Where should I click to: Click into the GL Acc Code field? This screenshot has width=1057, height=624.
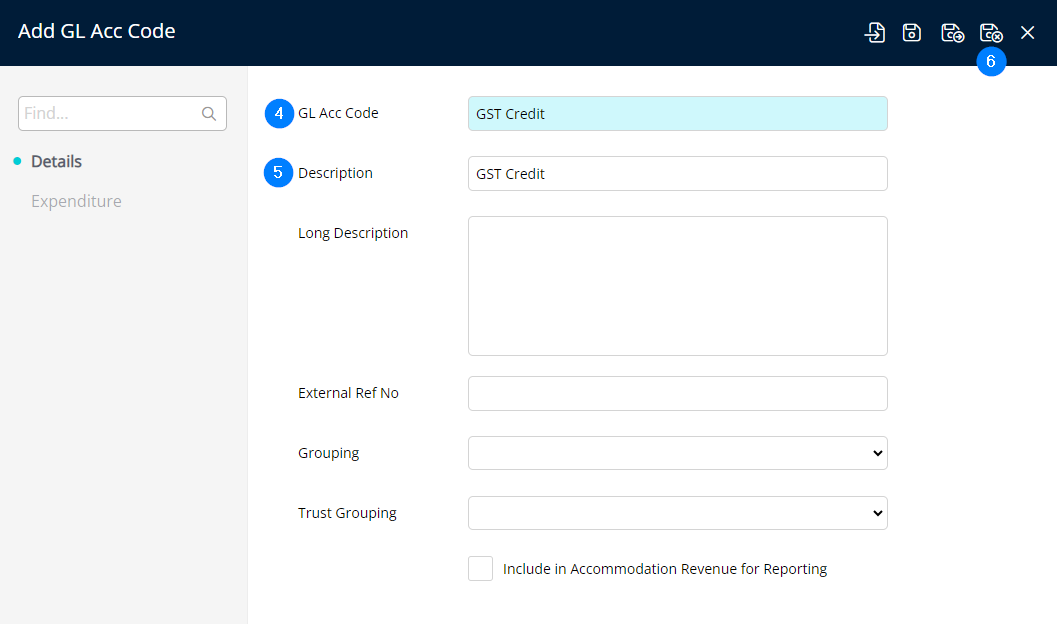point(677,114)
